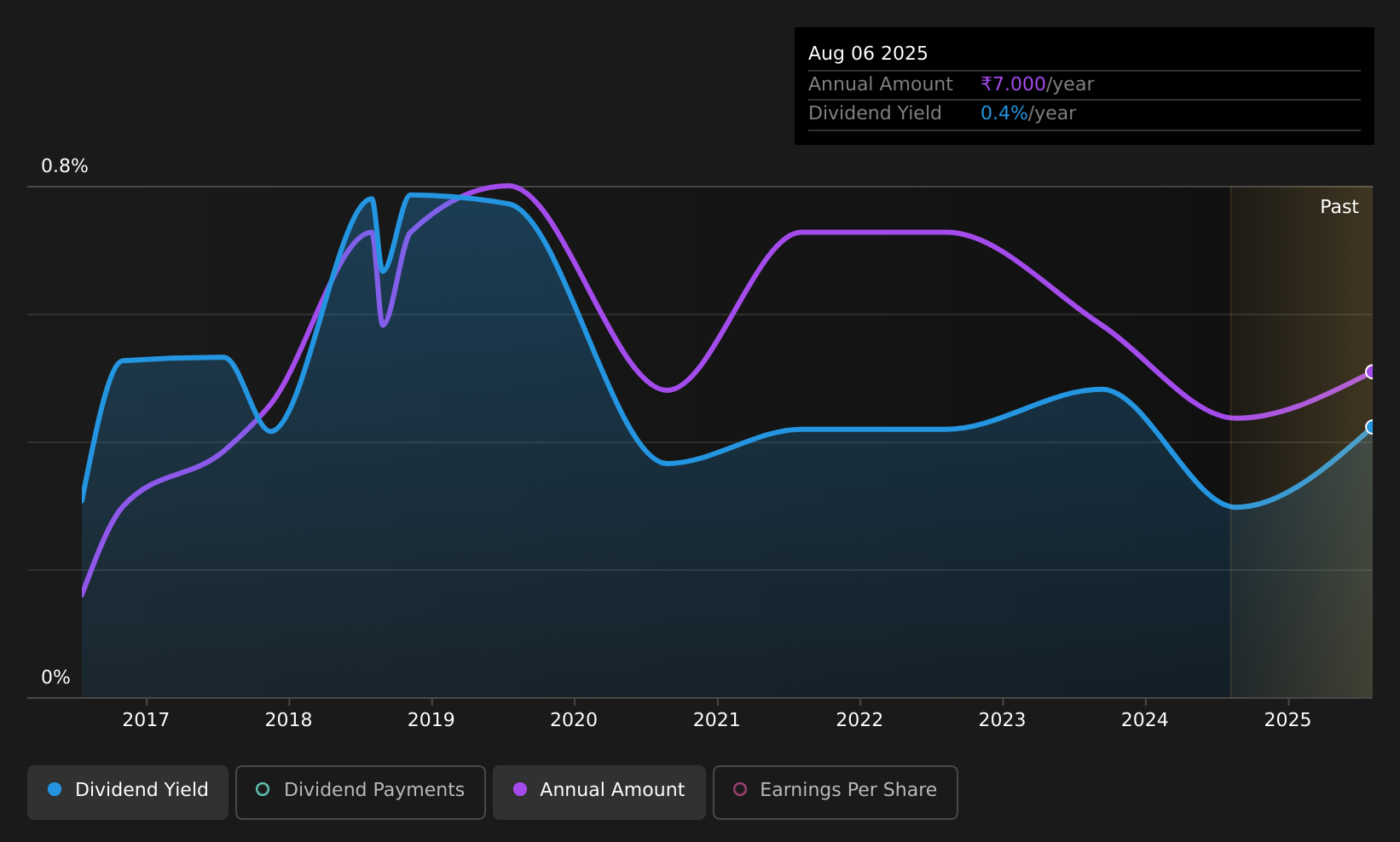This screenshot has height=842, width=1400.
Task: Click the 2024 x-axis label
Action: click(1145, 720)
